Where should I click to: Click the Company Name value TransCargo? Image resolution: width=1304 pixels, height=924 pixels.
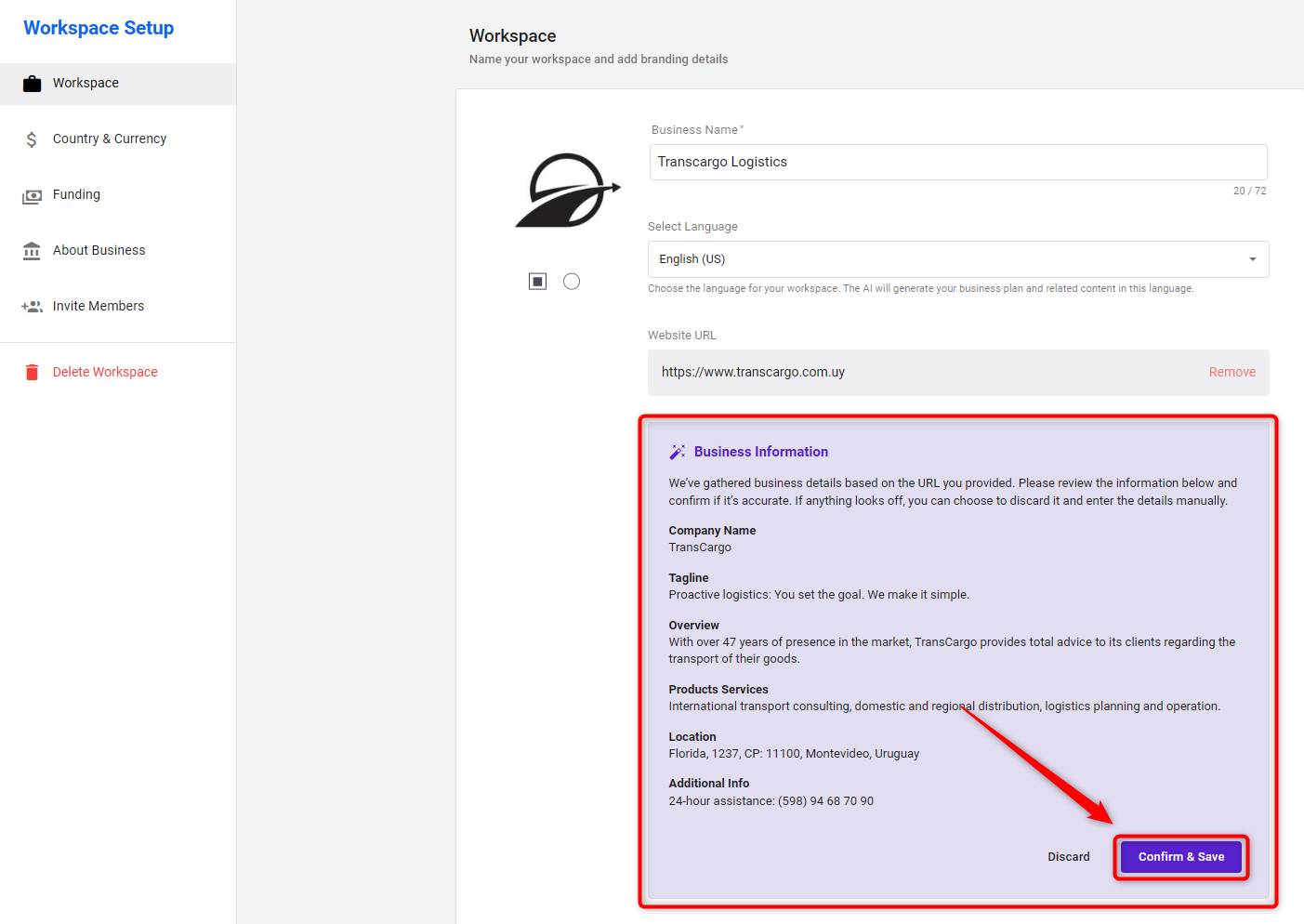coord(700,548)
